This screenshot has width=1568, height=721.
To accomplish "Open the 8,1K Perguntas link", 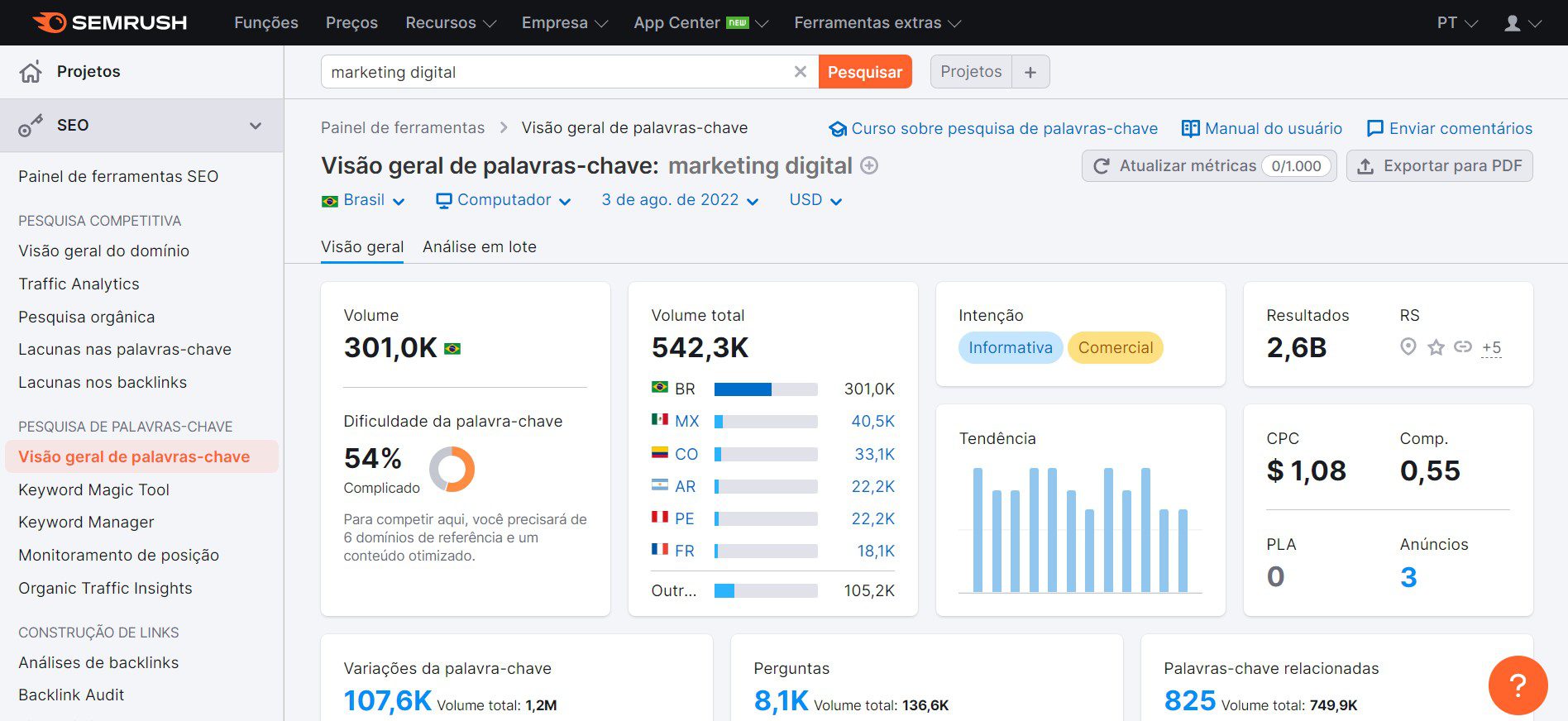I will (781, 701).
